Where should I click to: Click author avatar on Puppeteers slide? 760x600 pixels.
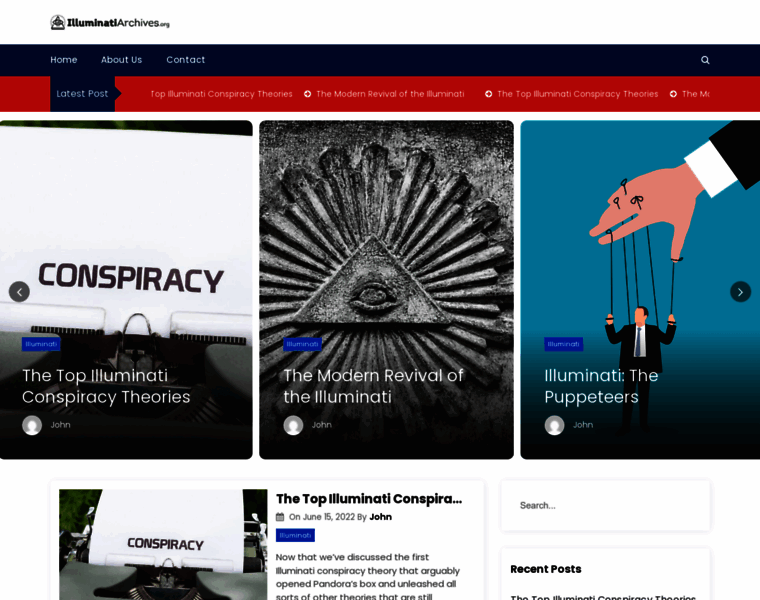pos(554,425)
